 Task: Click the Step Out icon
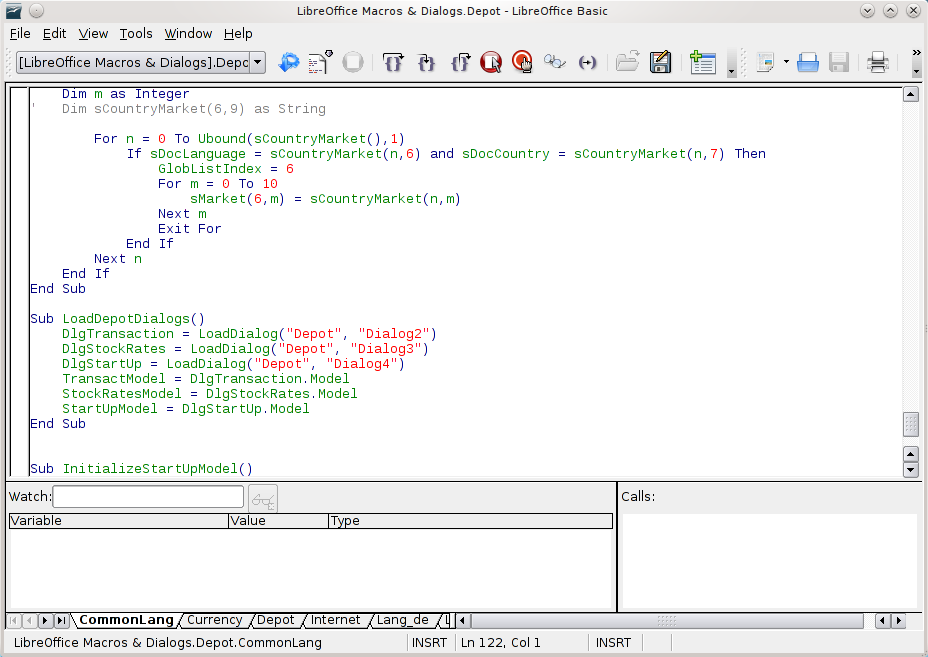[x=460, y=62]
